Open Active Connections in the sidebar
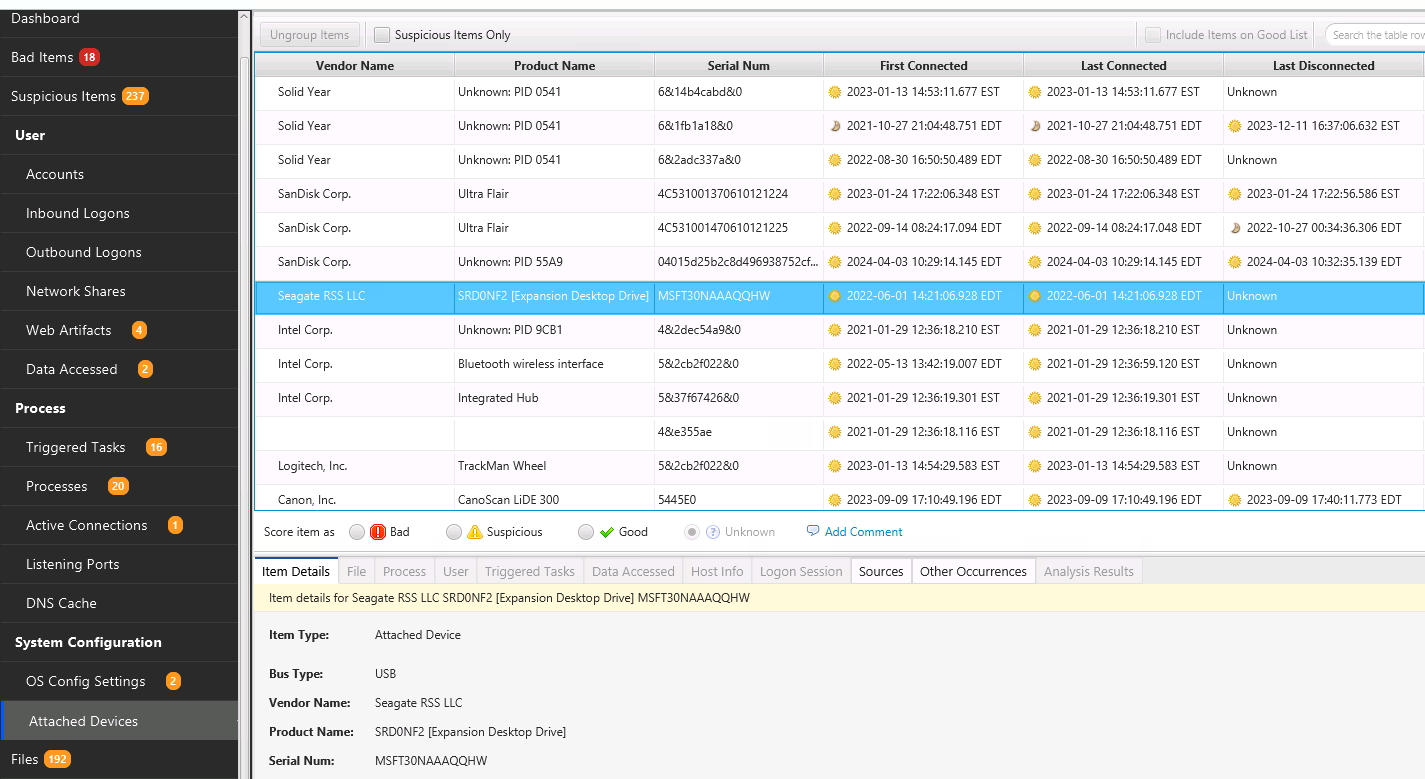The height and width of the screenshot is (779, 1425). 86,525
